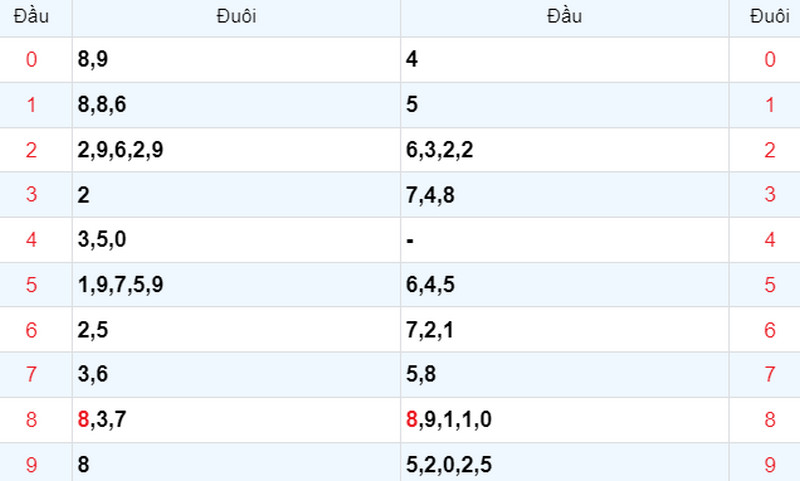Select cell showing 5,8
The image size is (800, 481).
(565, 374)
